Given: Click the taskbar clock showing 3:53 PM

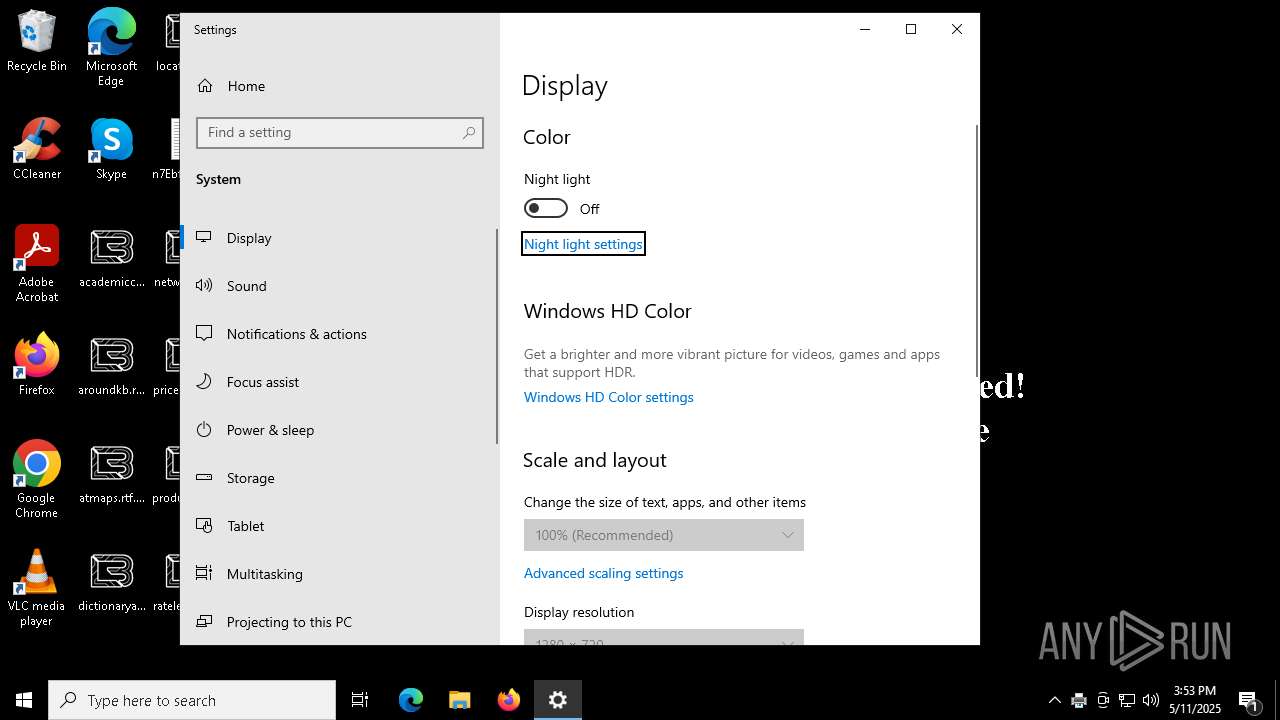Looking at the screenshot, I should 1195,700.
